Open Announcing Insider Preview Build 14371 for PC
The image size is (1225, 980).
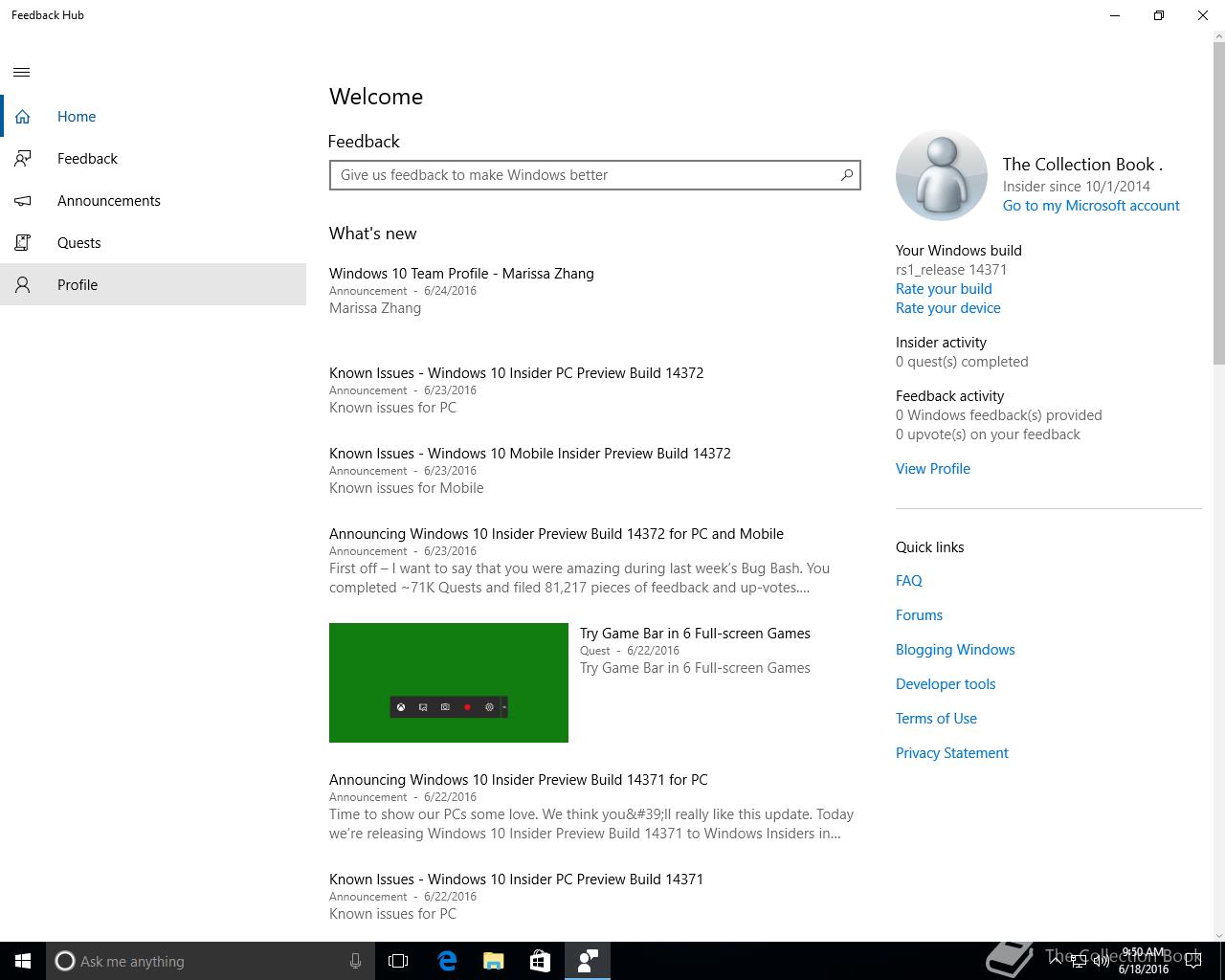[519, 780]
